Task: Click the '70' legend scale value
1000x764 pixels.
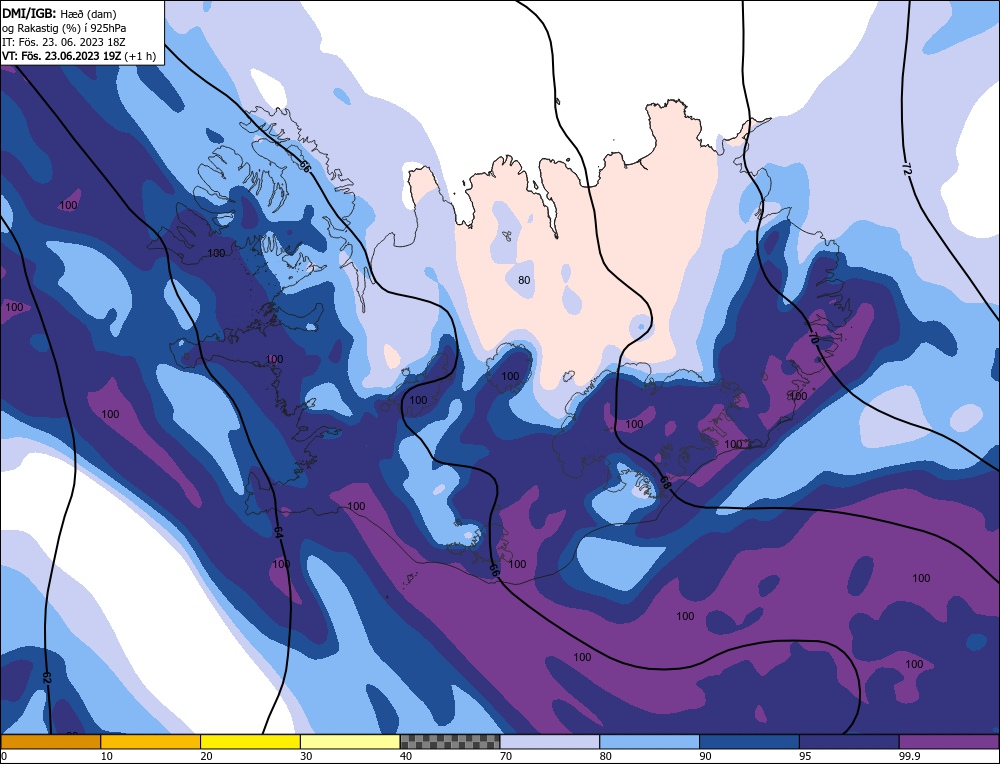Action: [506, 756]
